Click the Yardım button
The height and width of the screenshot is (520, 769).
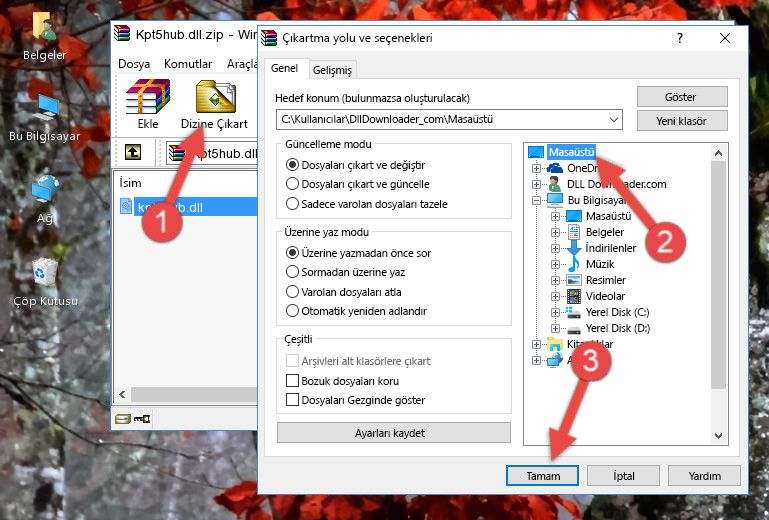point(704,475)
